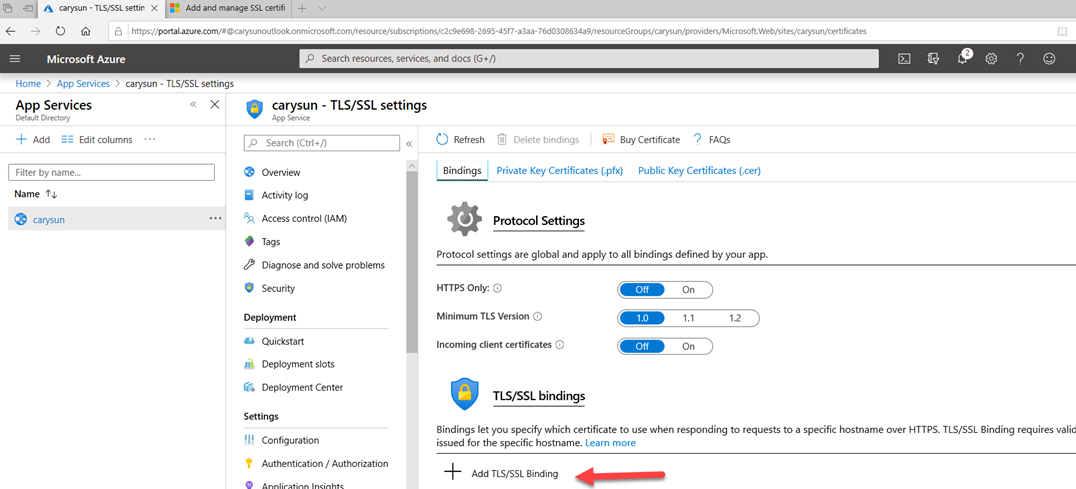The width and height of the screenshot is (1076, 489).
Task: Go to the browser home page icon
Action: tap(86, 31)
